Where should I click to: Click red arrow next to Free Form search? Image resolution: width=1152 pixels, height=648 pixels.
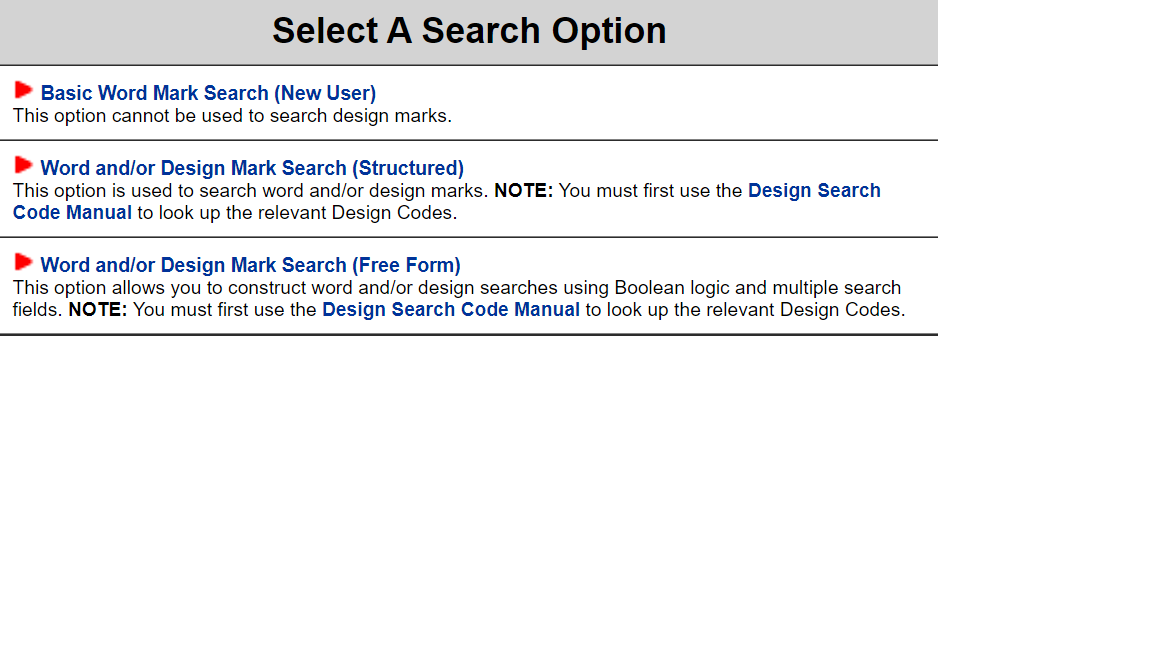click(x=23, y=262)
